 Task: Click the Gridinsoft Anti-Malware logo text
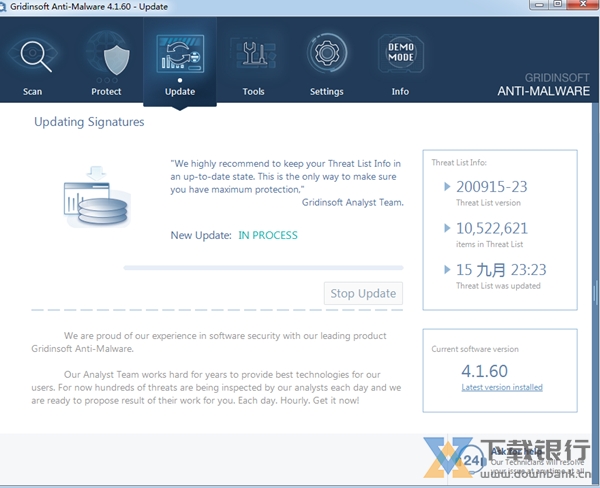[x=543, y=85]
